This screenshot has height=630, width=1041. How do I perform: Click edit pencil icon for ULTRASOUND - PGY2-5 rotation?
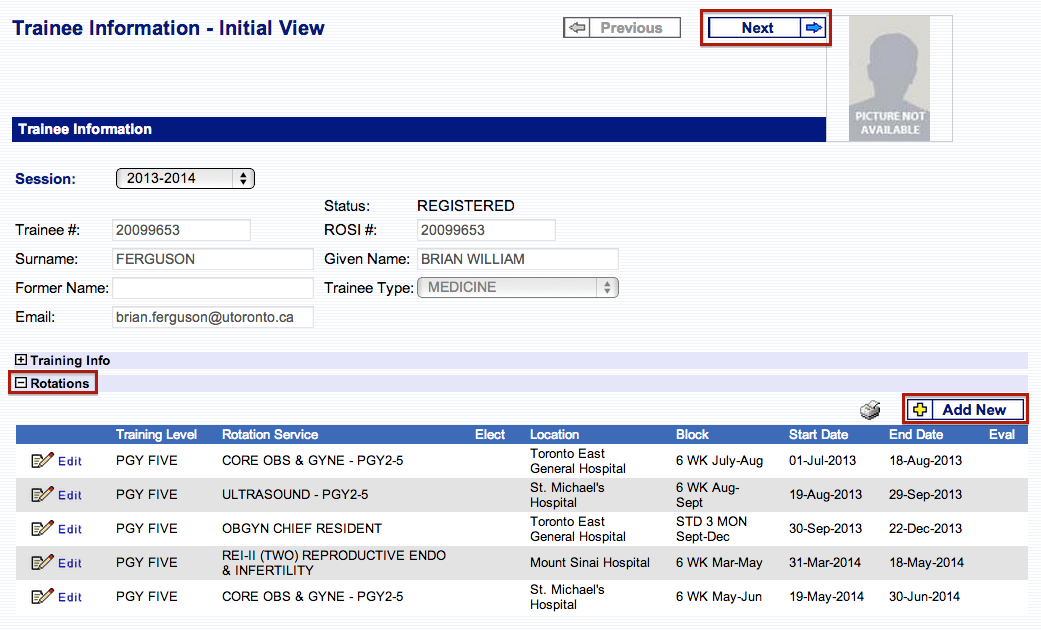[x=42, y=495]
